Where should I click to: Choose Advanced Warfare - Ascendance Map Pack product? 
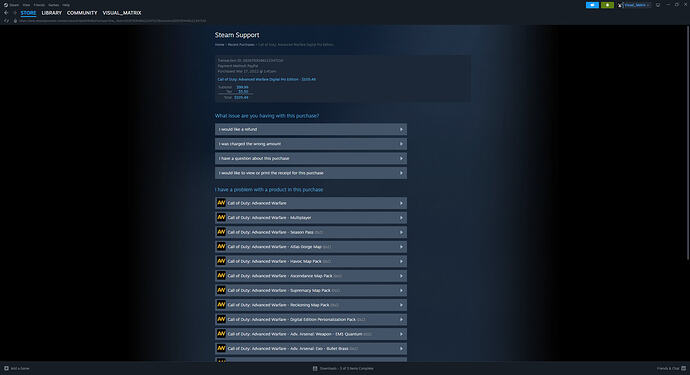tap(311, 276)
